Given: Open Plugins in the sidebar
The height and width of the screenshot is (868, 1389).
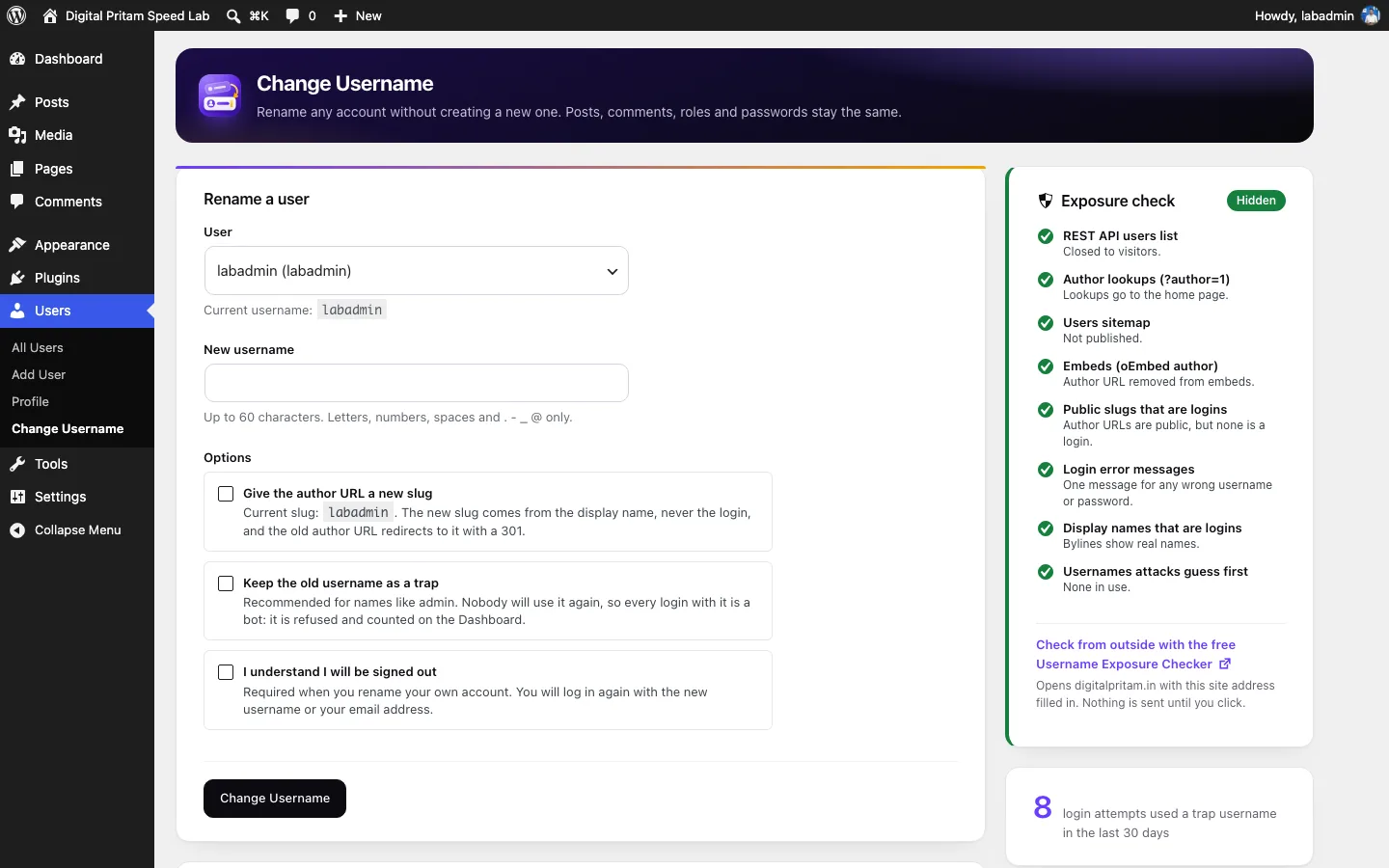Looking at the screenshot, I should pyautogui.click(x=77, y=278).
